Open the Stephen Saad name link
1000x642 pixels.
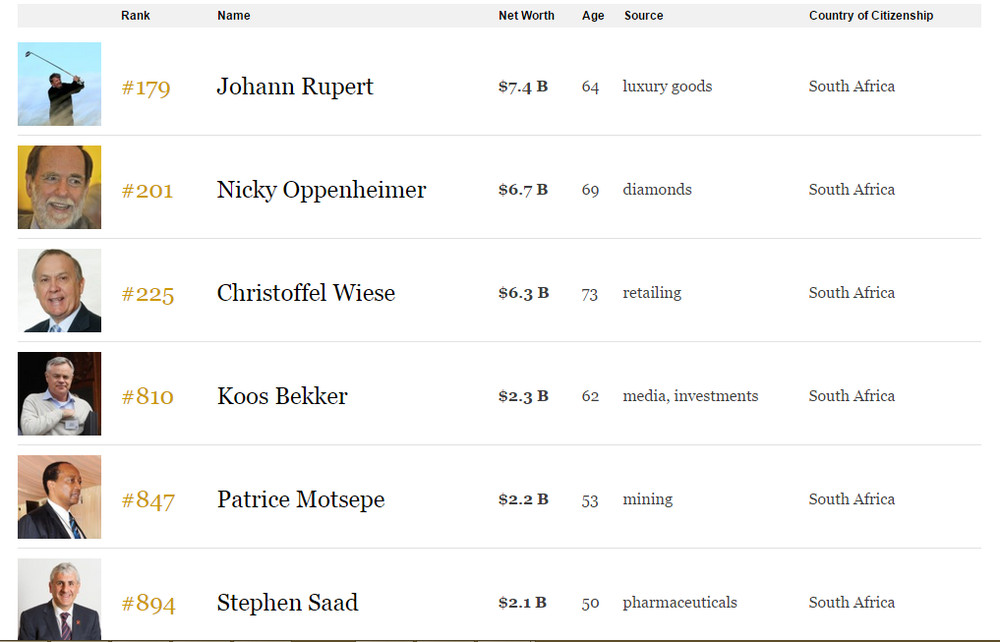(x=288, y=603)
